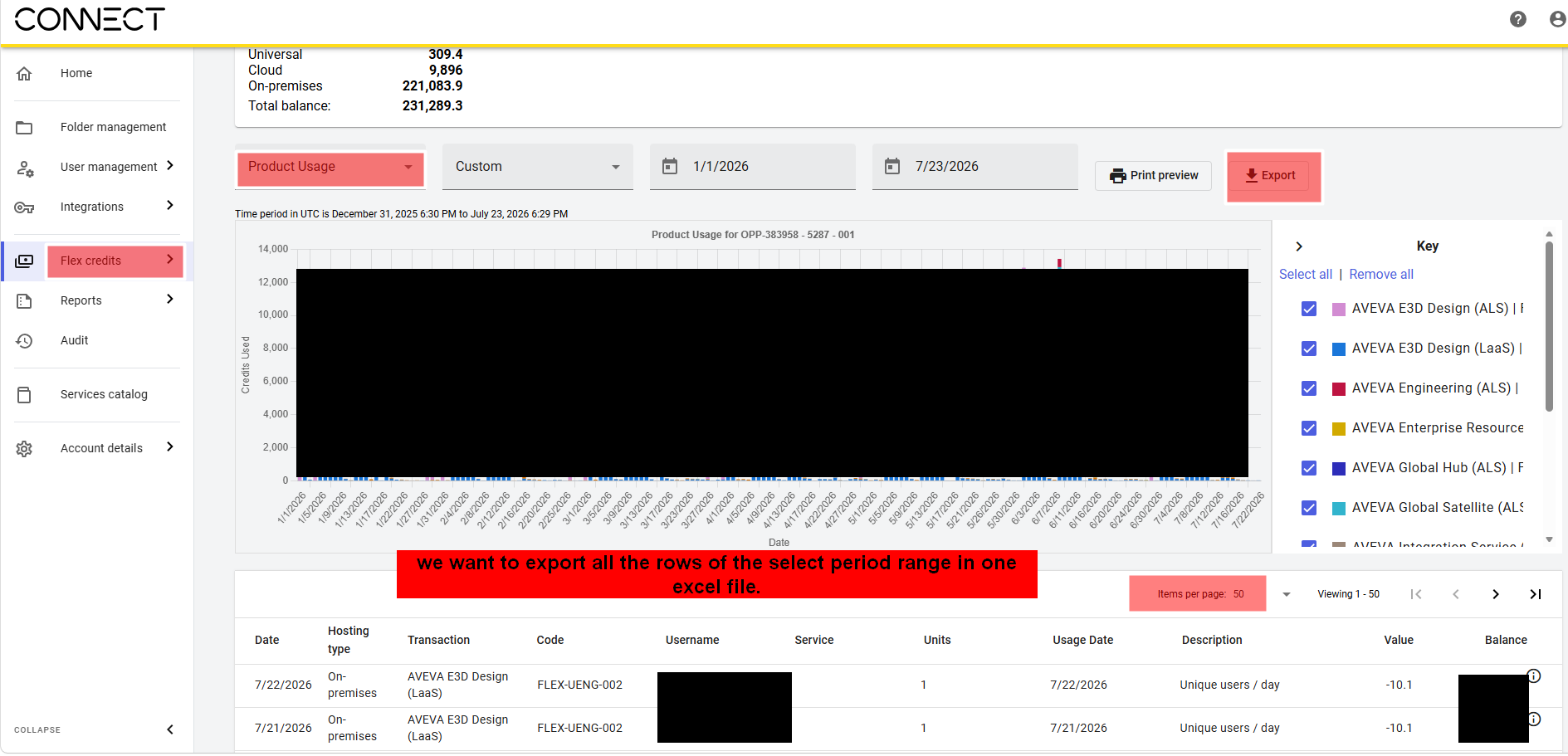1568x756 pixels.
Task: Click the crimson AVEVA Engineering (ALS) swatch
Action: [1339, 389]
